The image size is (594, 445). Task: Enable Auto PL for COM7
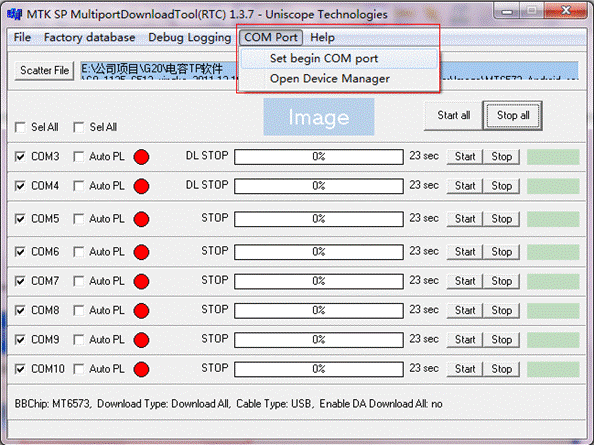point(79,281)
